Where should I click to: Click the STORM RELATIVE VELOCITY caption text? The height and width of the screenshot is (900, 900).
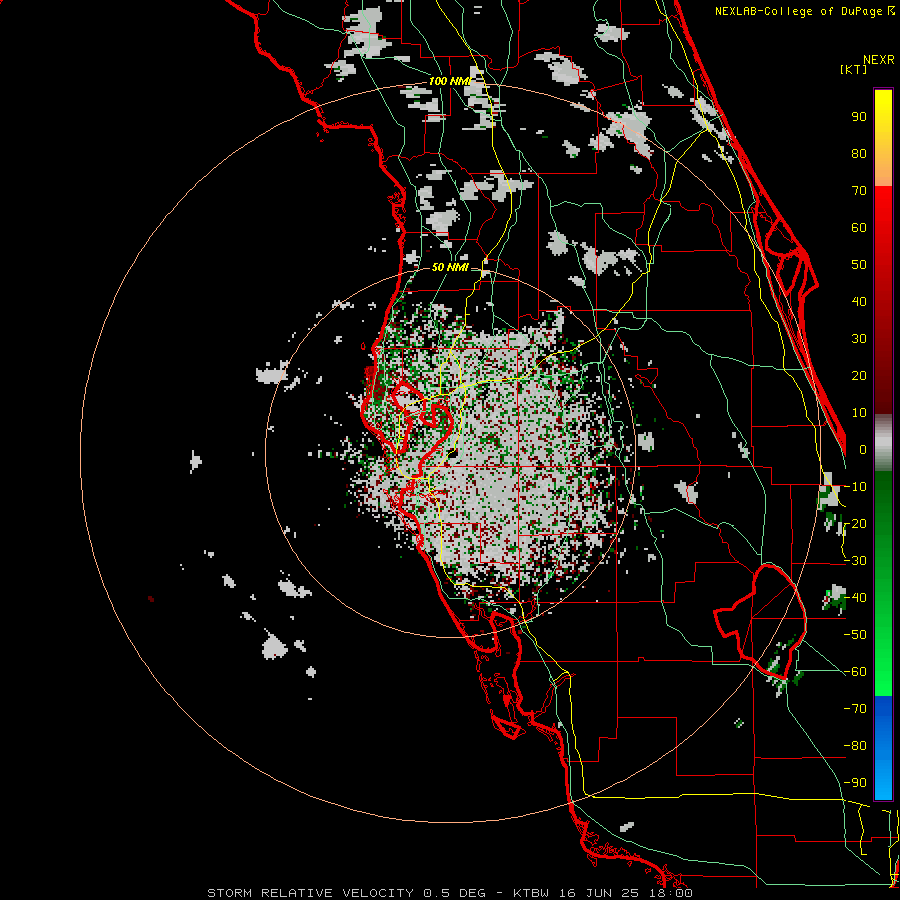tap(310, 893)
